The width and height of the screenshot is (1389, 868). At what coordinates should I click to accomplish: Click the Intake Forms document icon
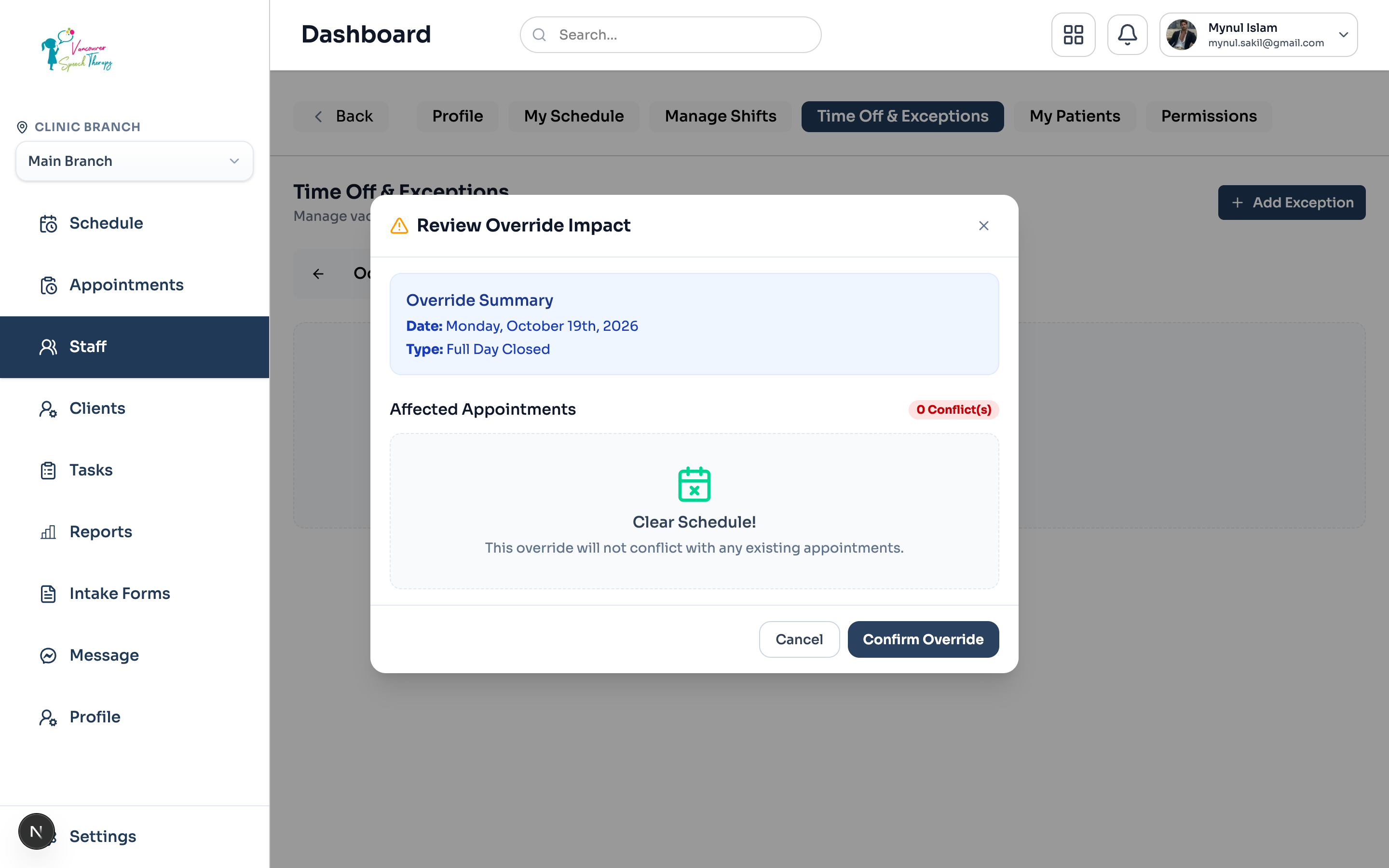tap(48, 594)
